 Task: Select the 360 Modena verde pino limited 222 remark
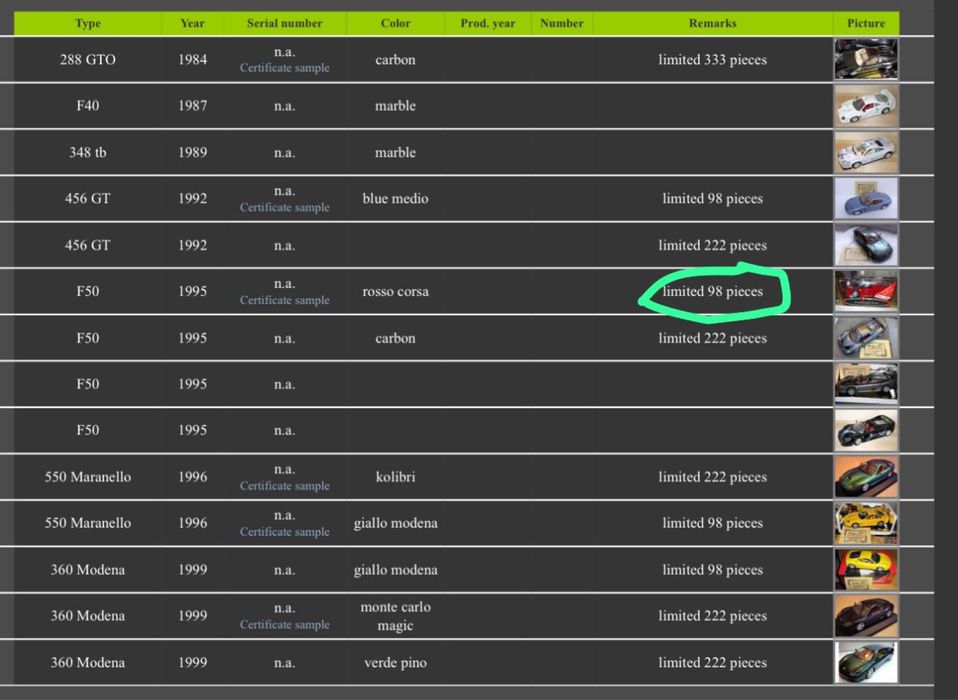[712, 662]
